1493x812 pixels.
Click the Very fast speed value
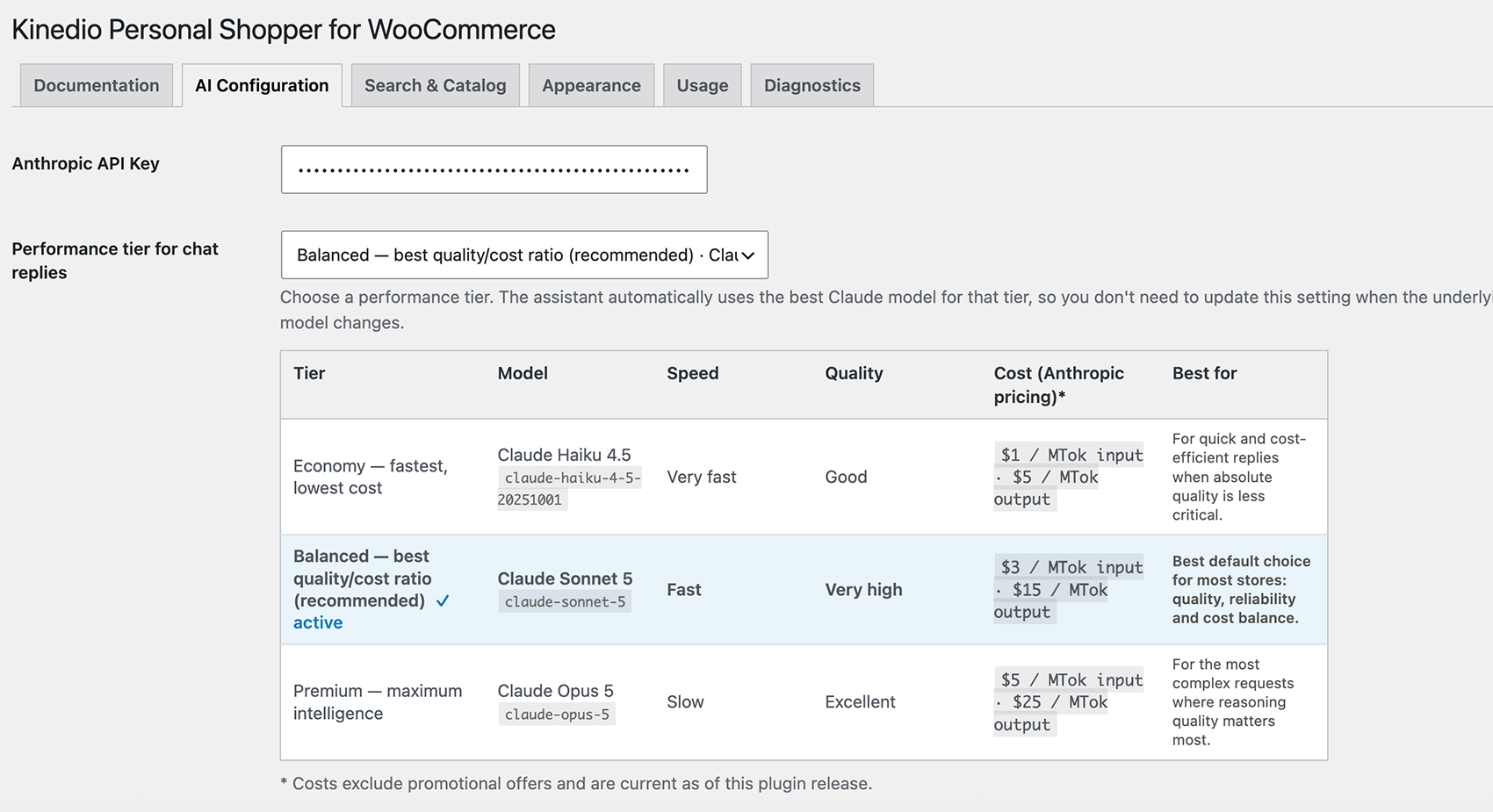click(x=702, y=477)
